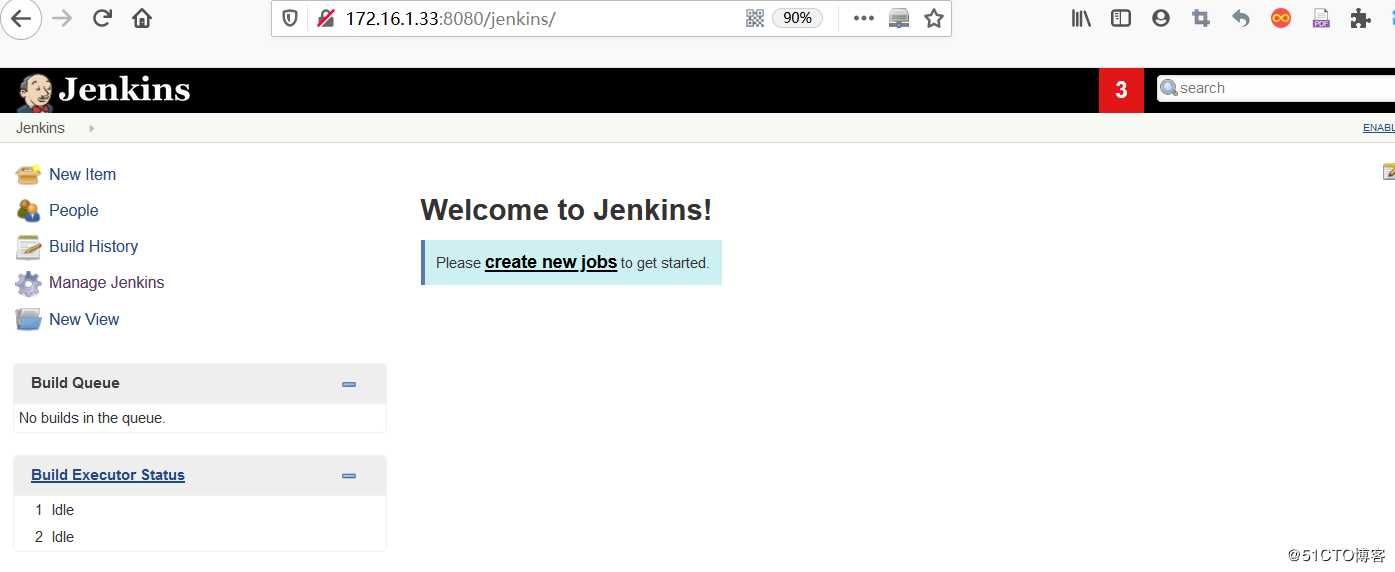The image size is (1395, 572).
Task: Click the container icon beside bookmark star
Action: click(x=899, y=18)
